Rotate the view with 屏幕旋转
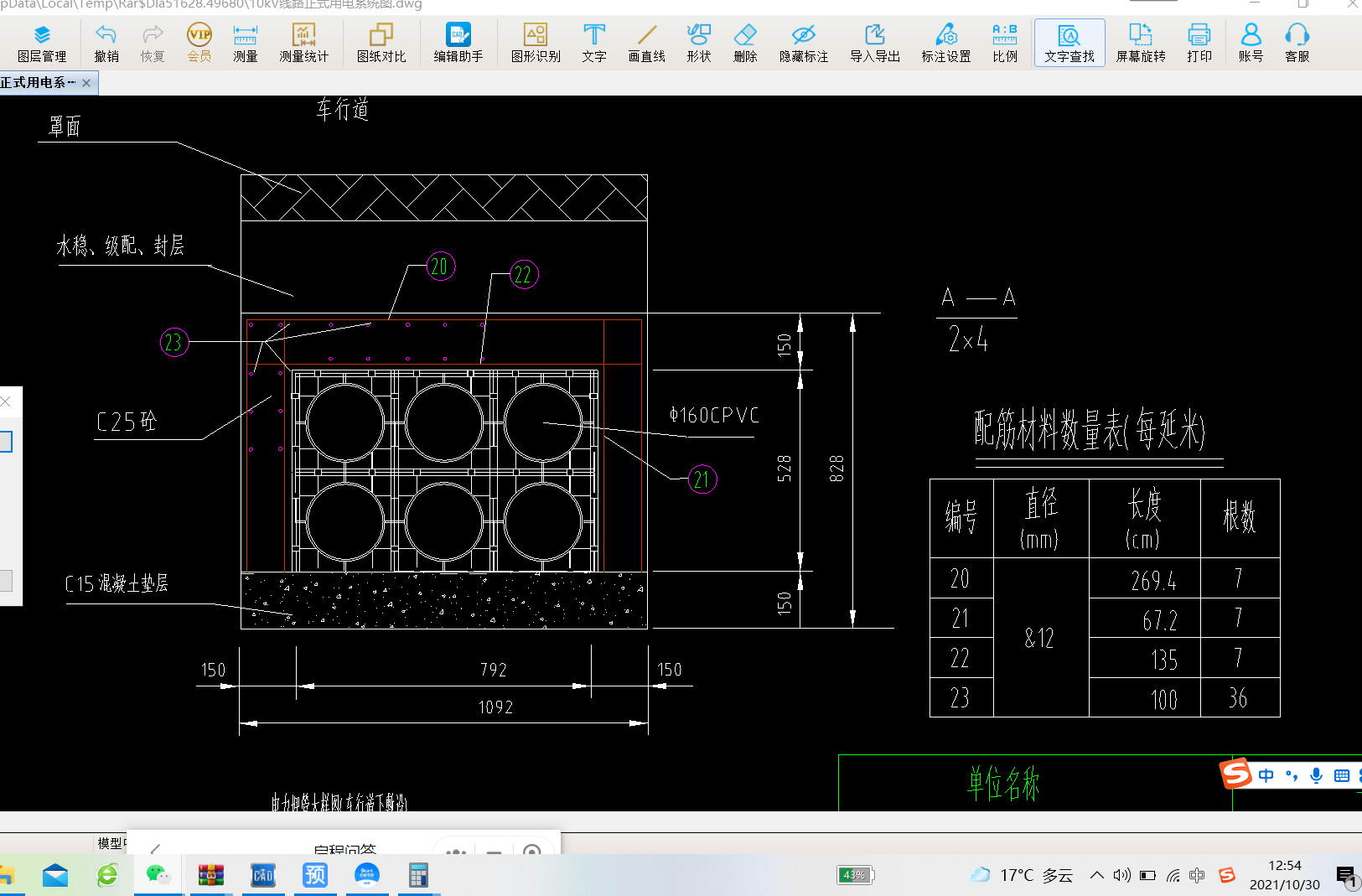 (1141, 43)
